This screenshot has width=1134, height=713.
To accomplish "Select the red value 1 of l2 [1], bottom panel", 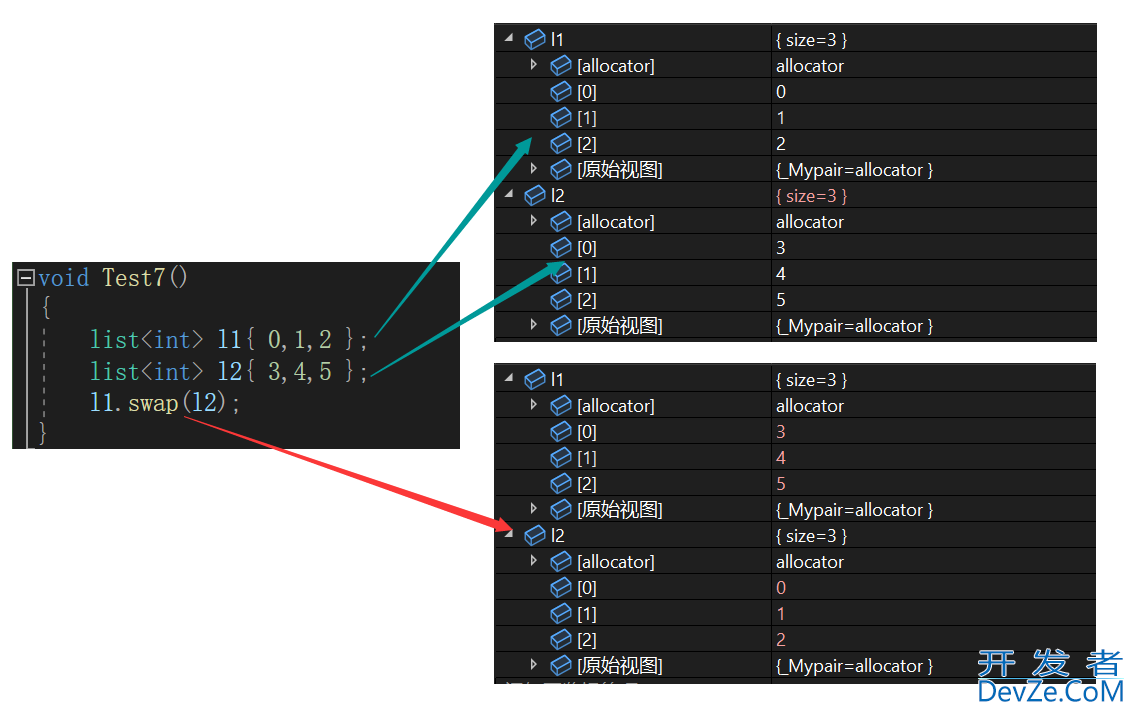I will click(x=781, y=614).
